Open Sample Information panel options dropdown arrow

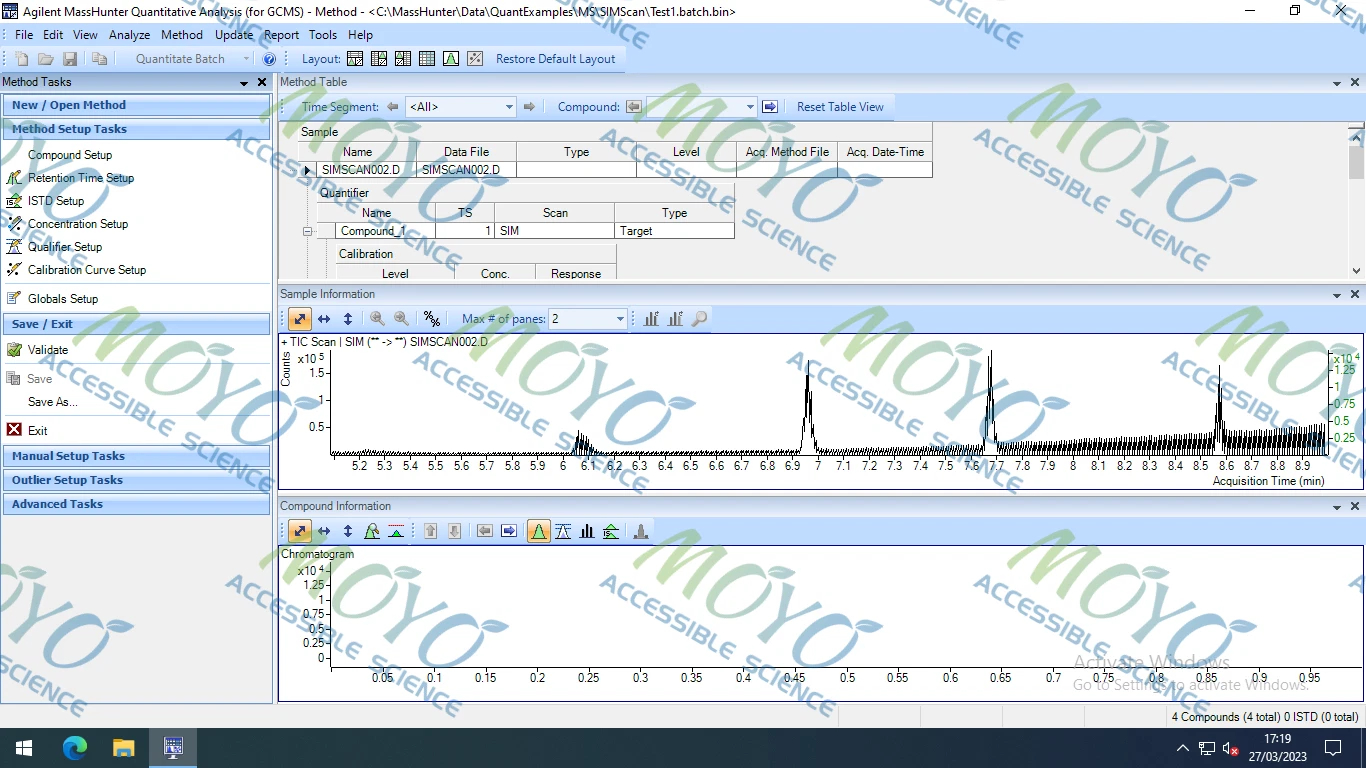click(1338, 295)
